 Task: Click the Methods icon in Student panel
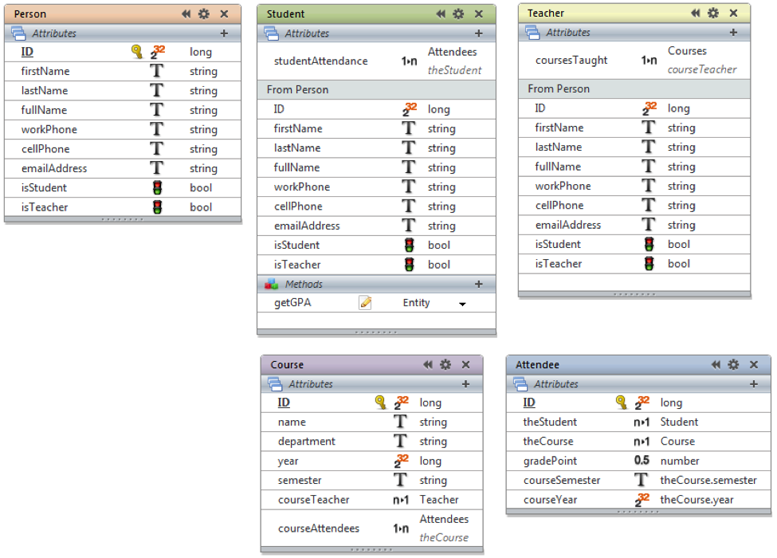pyautogui.click(x=271, y=284)
